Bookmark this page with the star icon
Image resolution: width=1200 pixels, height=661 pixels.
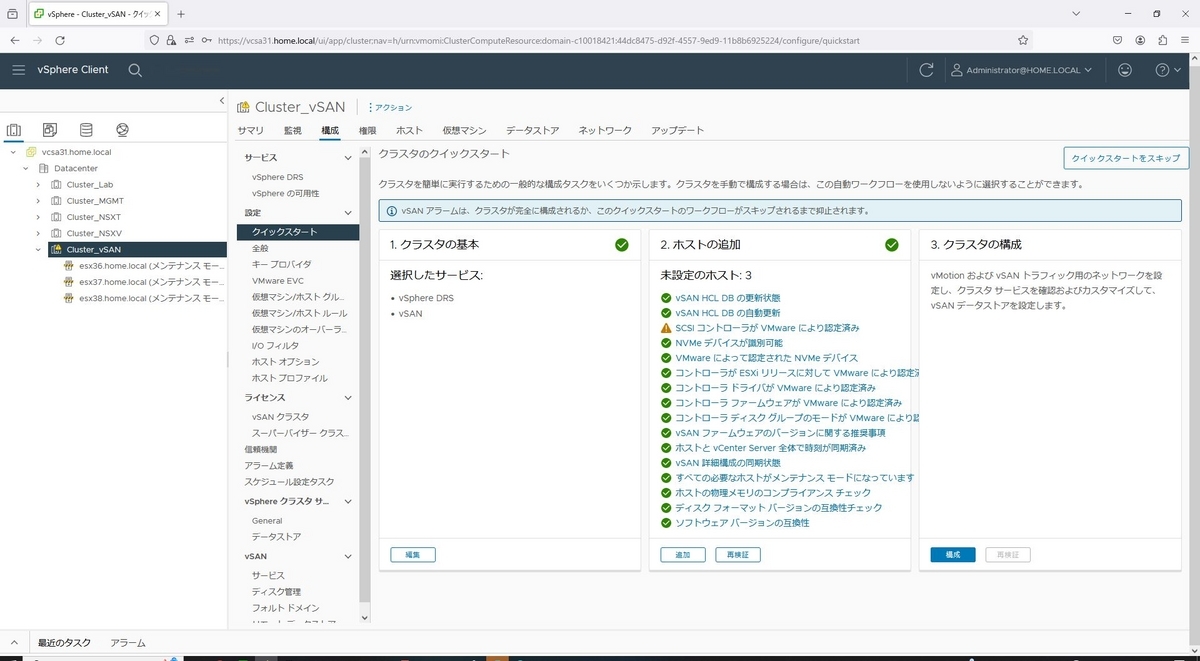(x=1023, y=40)
